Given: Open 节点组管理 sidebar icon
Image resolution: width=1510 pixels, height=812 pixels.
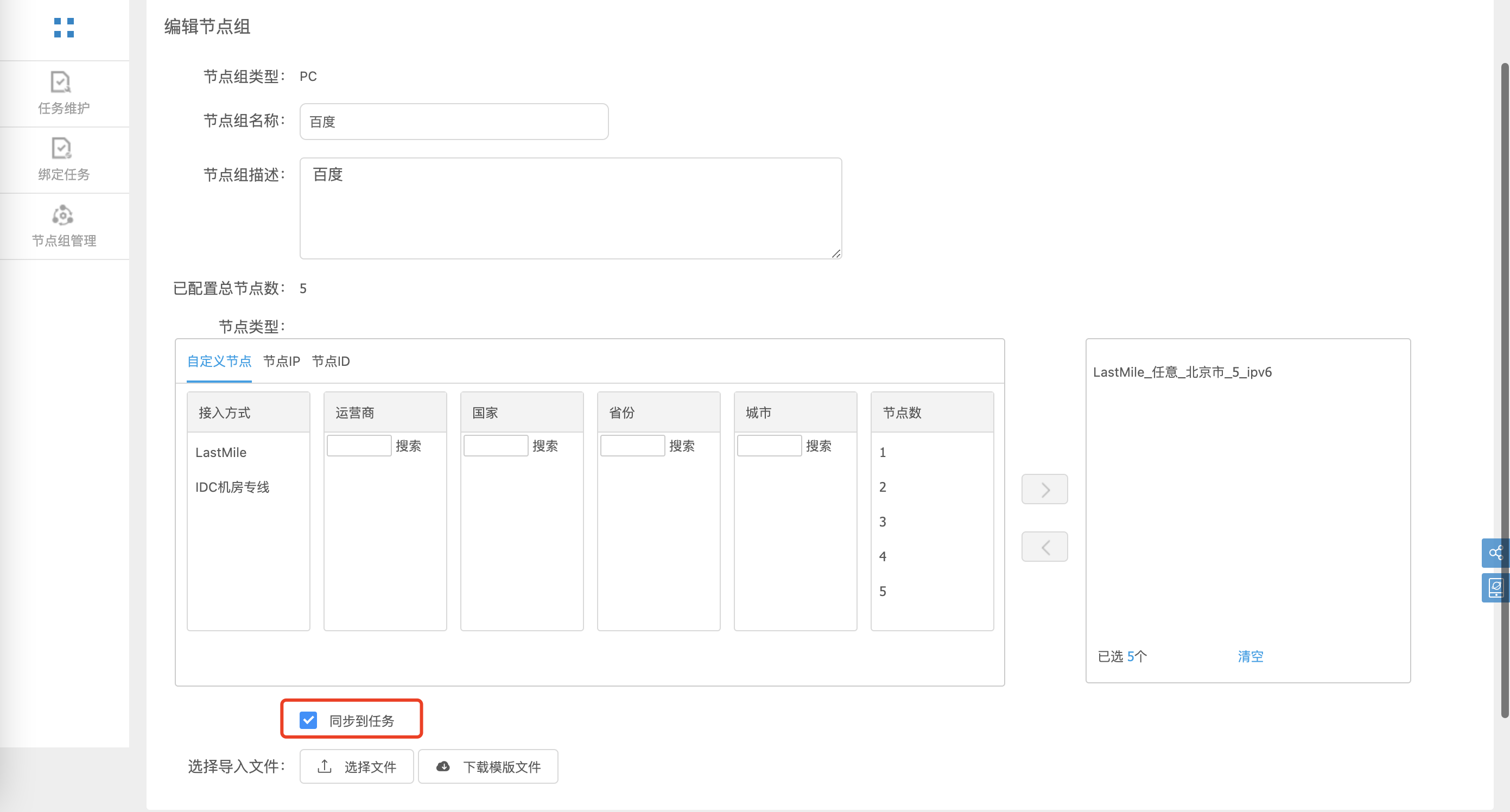Looking at the screenshot, I should coord(63,215).
